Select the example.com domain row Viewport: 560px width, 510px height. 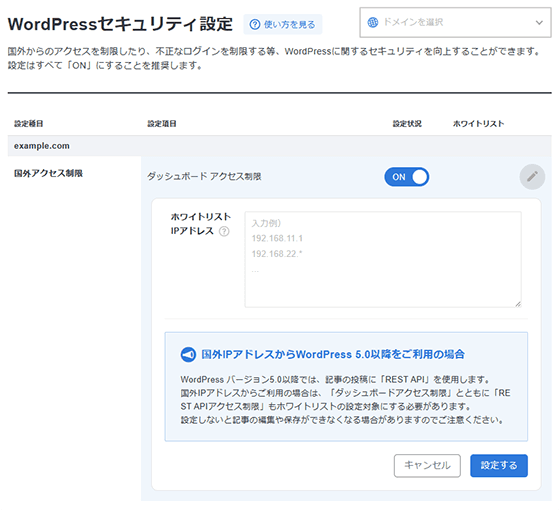coord(280,146)
